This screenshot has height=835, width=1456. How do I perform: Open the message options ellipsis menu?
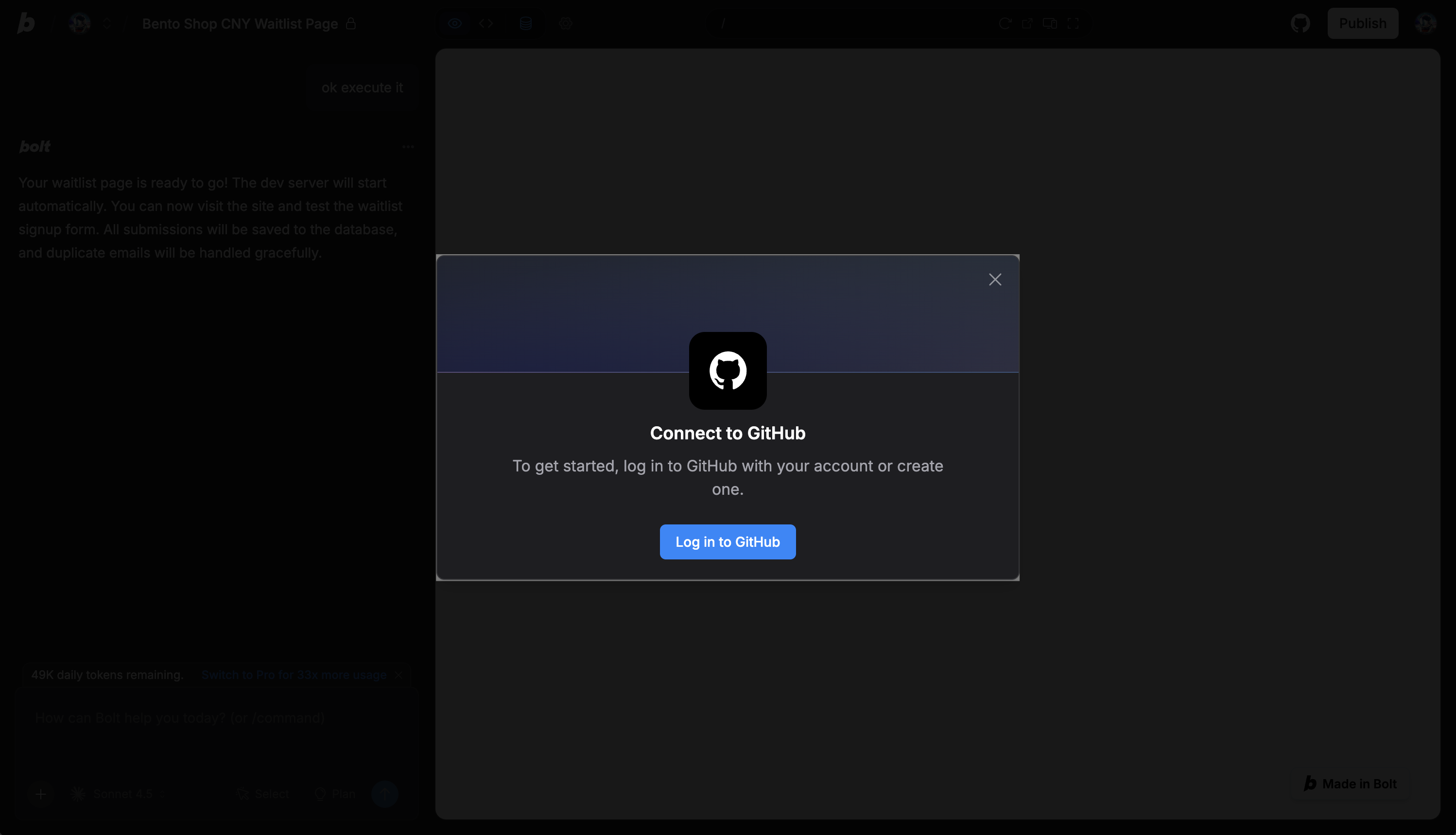[x=408, y=147]
